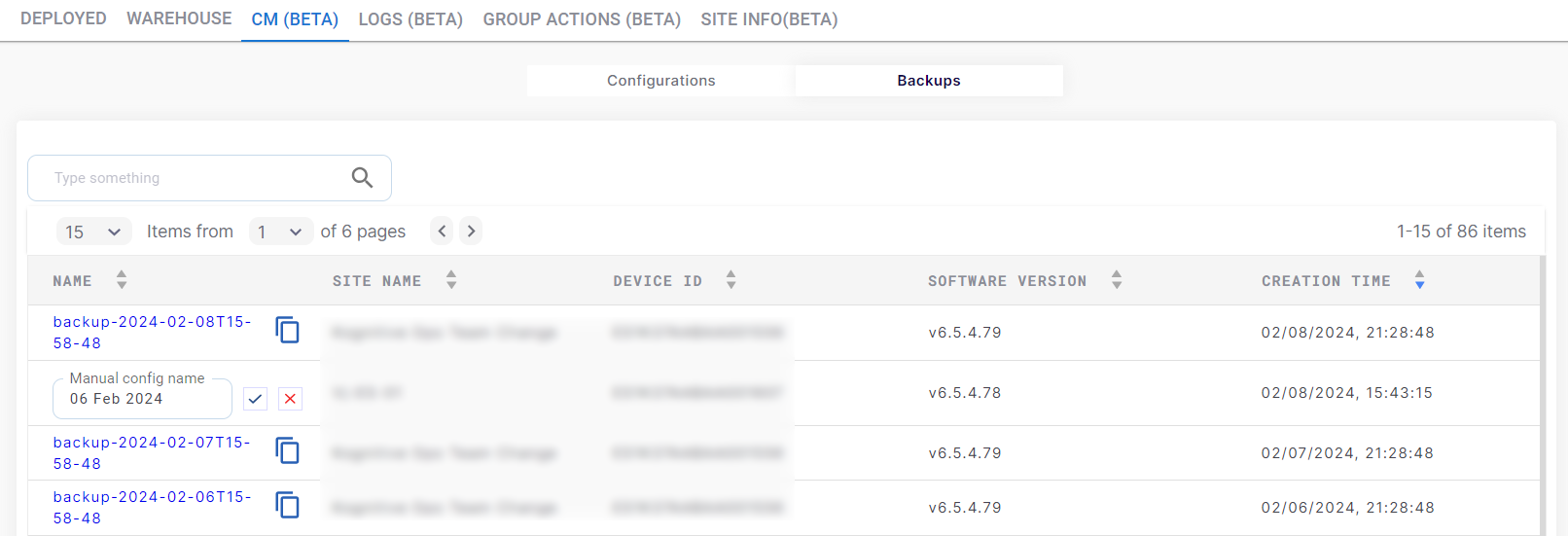The image size is (1568, 536).
Task: Confirm manual config name with blue checkmark
Action: pos(255,399)
